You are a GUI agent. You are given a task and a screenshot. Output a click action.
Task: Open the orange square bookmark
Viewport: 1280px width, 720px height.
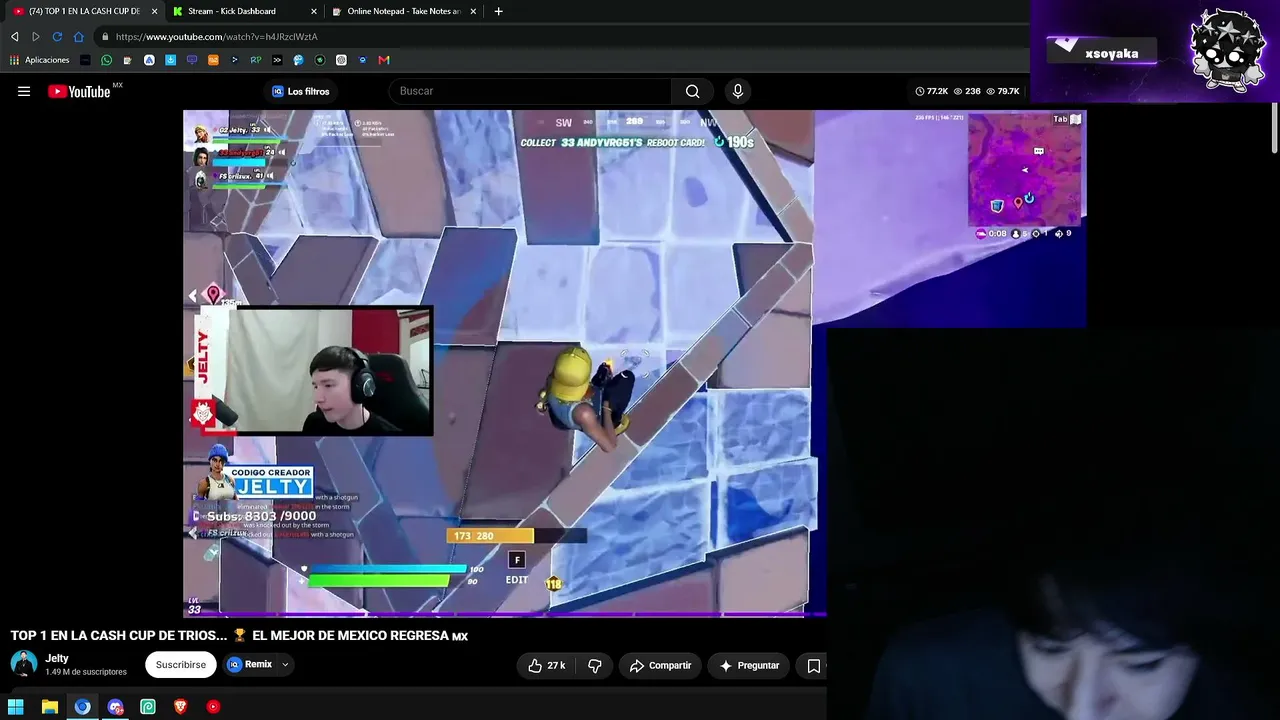point(213,60)
